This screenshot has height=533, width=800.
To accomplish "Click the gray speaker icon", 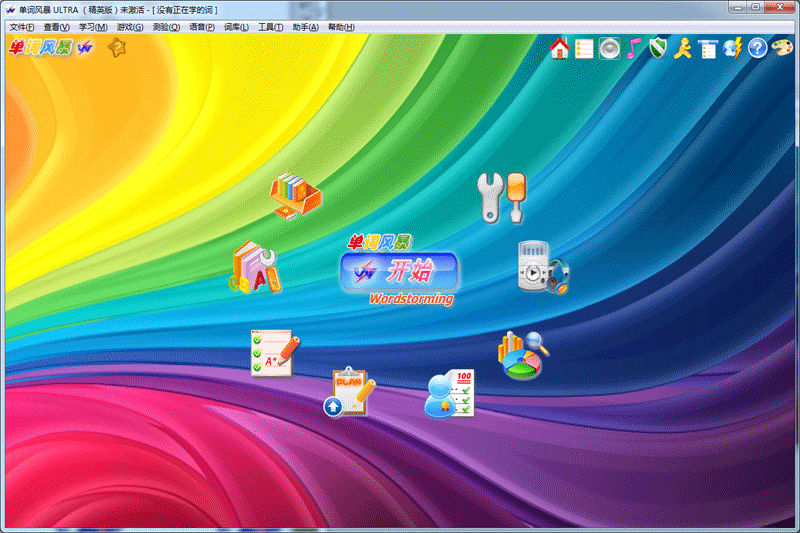I will [x=609, y=49].
